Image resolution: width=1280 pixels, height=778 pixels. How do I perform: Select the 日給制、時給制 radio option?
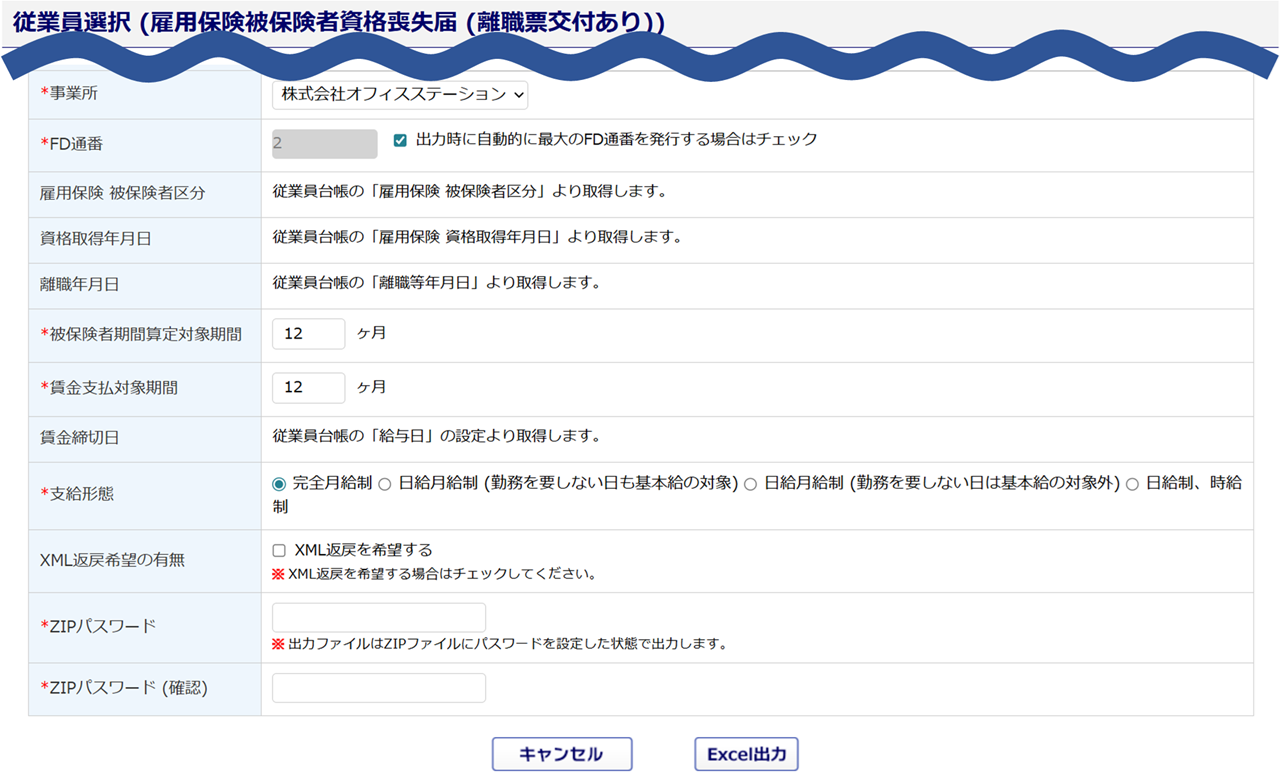click(1132, 484)
